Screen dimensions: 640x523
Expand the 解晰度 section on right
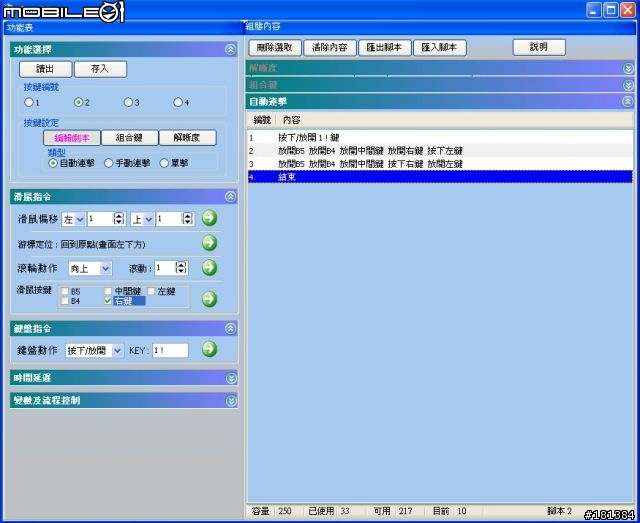pos(628,68)
